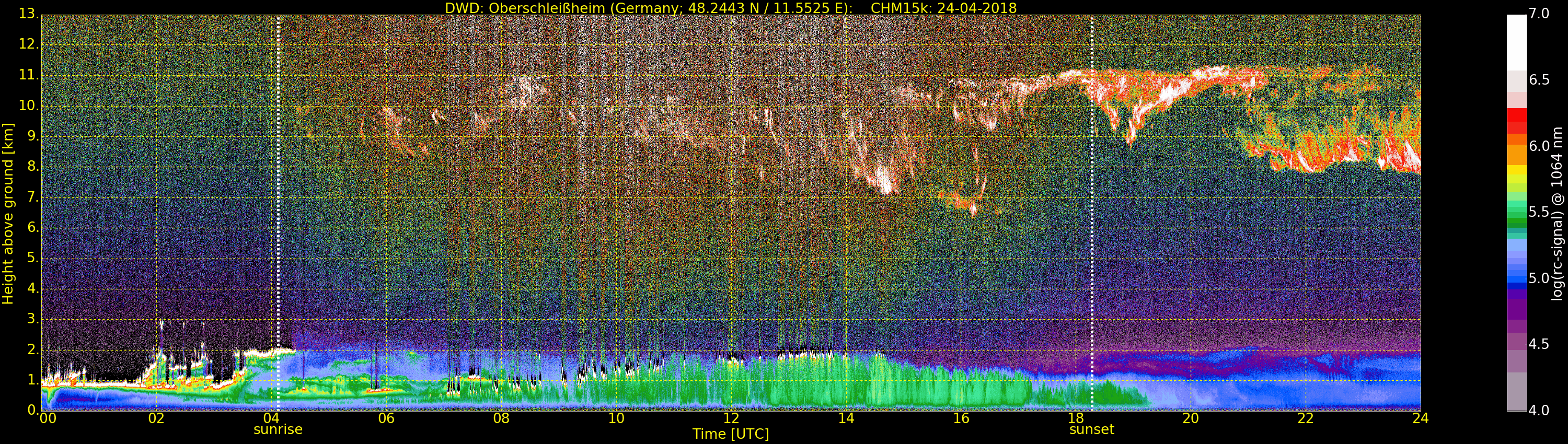Click the '24' time tick label
Image resolution: width=1568 pixels, height=444 pixels.
(1421, 418)
